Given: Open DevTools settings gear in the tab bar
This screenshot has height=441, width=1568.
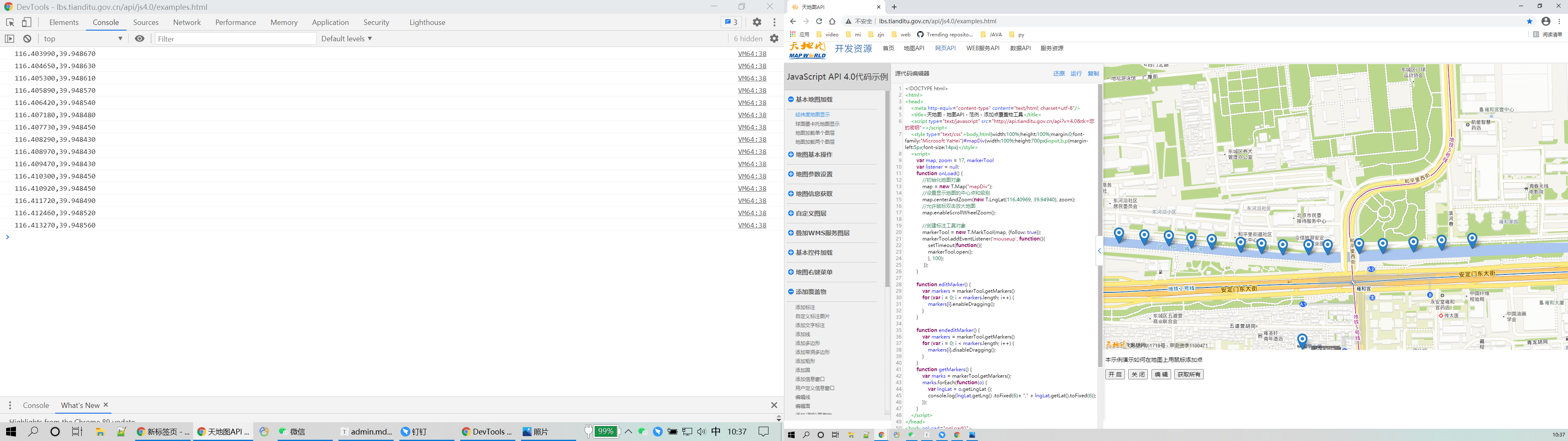Looking at the screenshot, I should click(x=757, y=22).
